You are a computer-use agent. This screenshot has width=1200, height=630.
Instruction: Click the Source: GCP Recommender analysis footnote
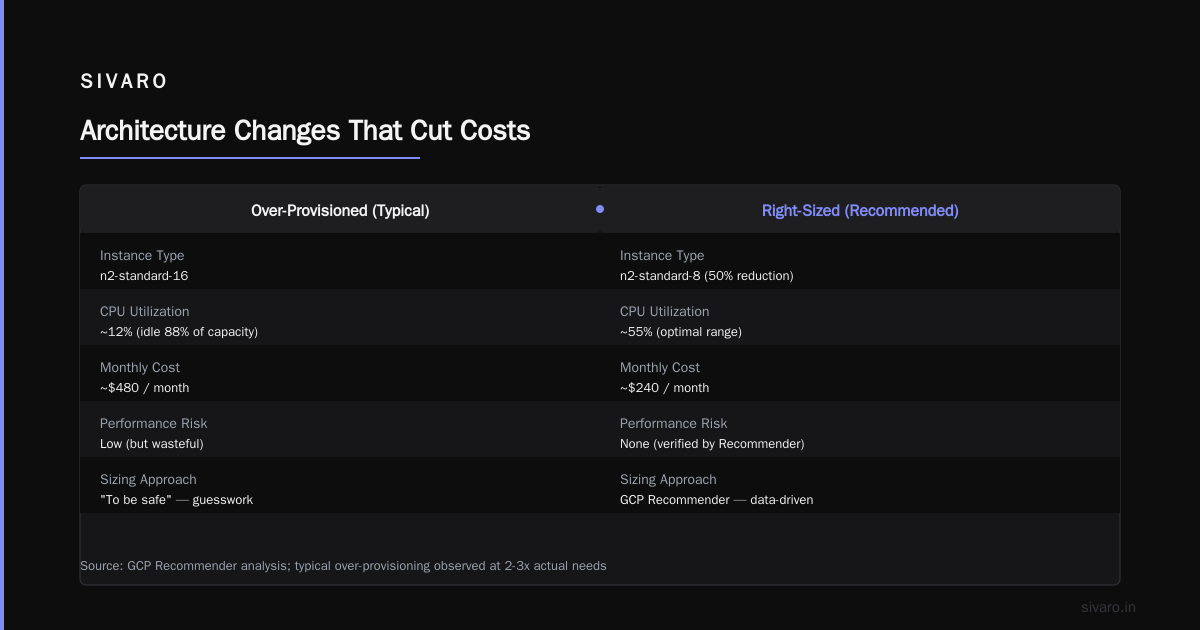click(x=343, y=566)
